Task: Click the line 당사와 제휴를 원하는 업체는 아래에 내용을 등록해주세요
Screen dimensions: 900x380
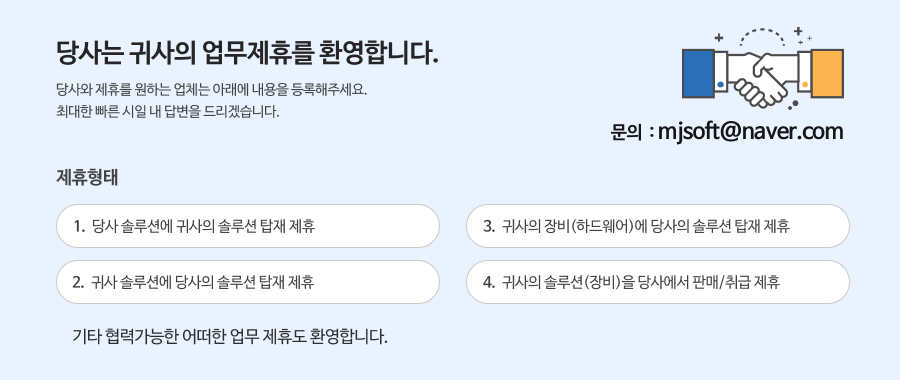Action: tap(211, 90)
